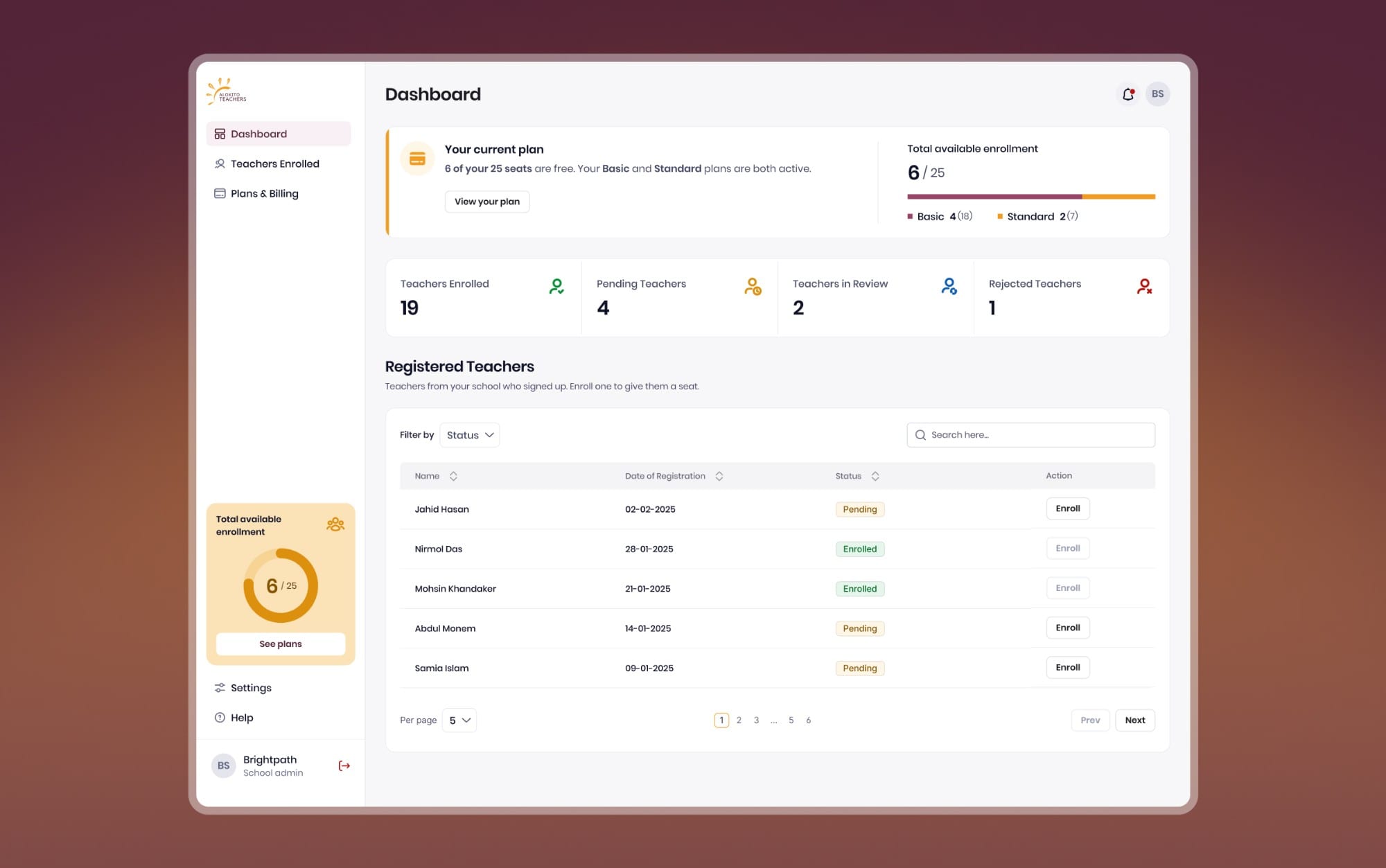
Task: Open the BS profile avatar in header
Action: 1157,94
